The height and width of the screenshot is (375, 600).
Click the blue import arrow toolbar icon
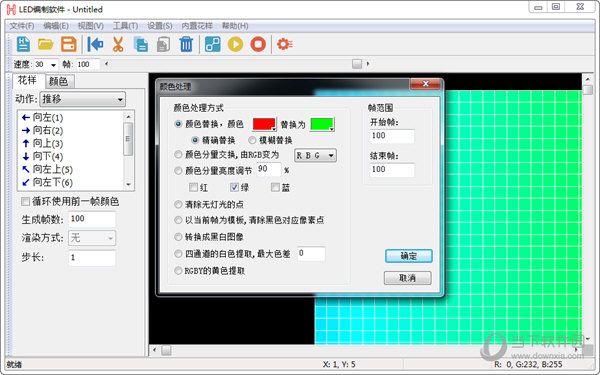95,44
